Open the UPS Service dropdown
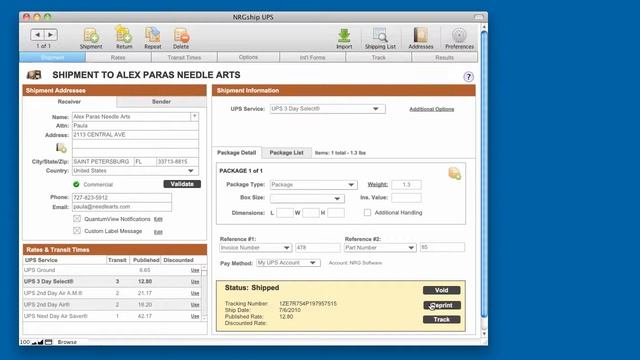The image size is (640, 360). [327, 109]
